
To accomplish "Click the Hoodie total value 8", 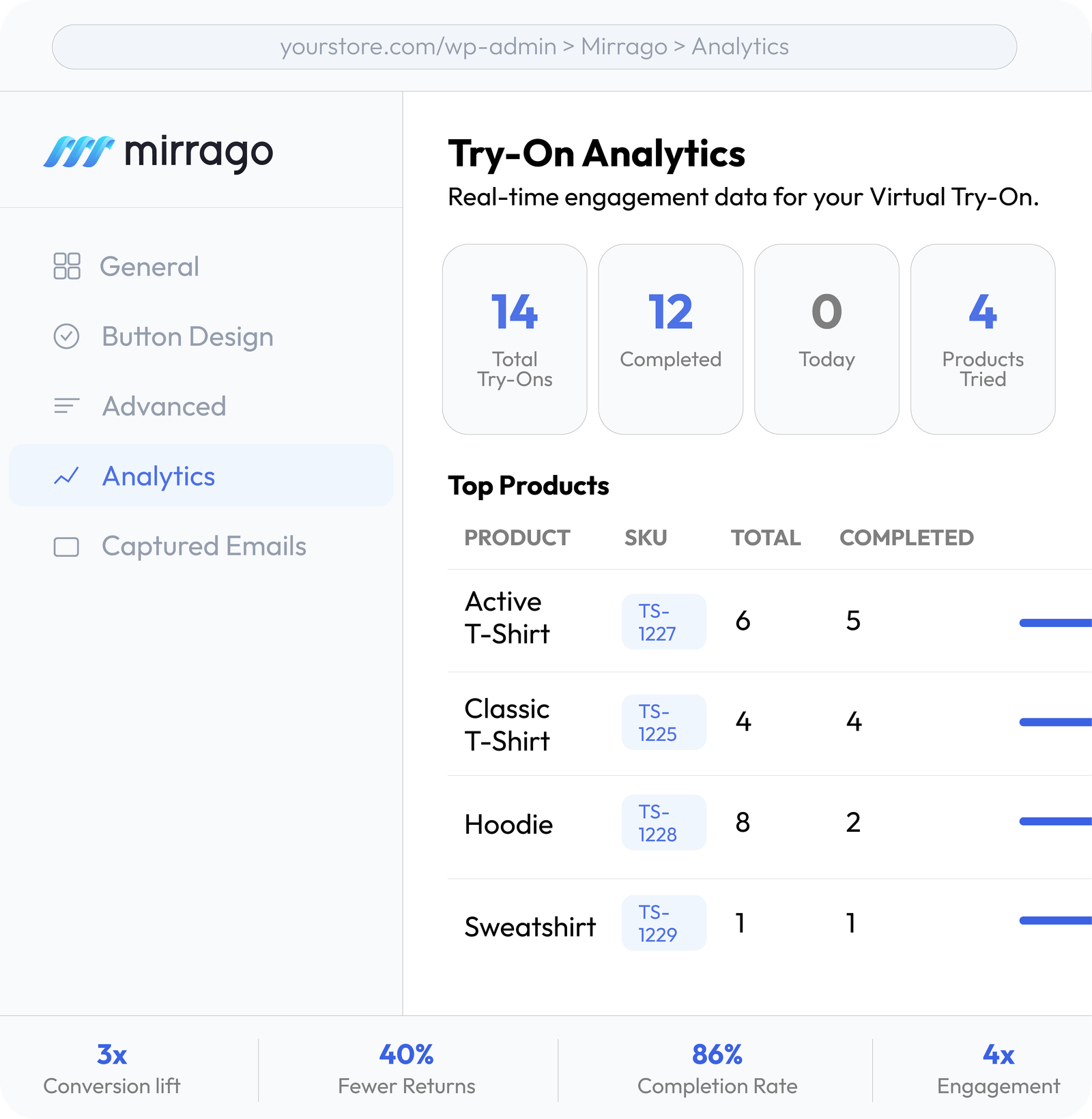I will tap(743, 822).
